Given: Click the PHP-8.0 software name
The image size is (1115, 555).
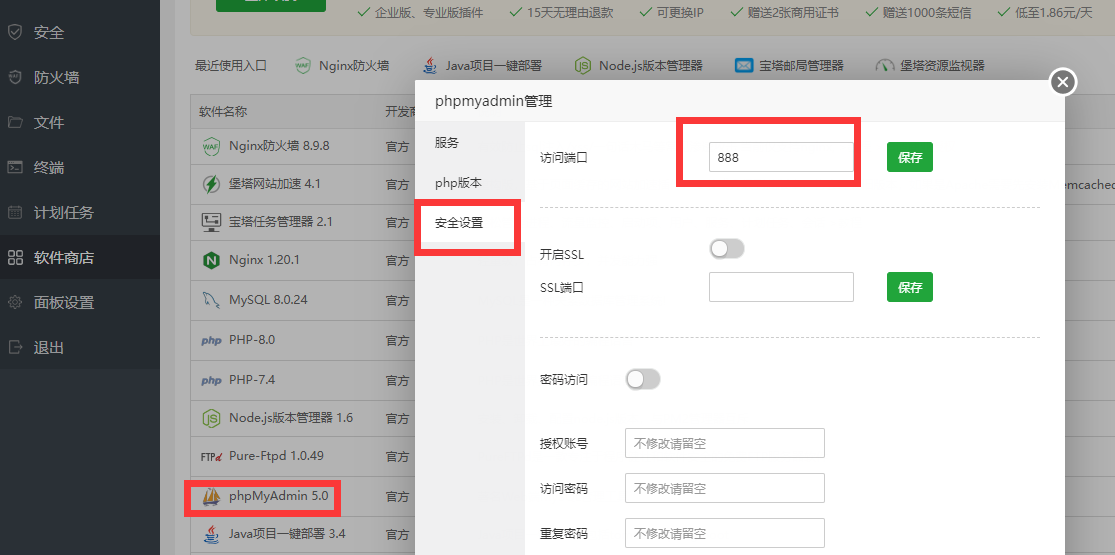Looking at the screenshot, I should (x=252, y=340).
